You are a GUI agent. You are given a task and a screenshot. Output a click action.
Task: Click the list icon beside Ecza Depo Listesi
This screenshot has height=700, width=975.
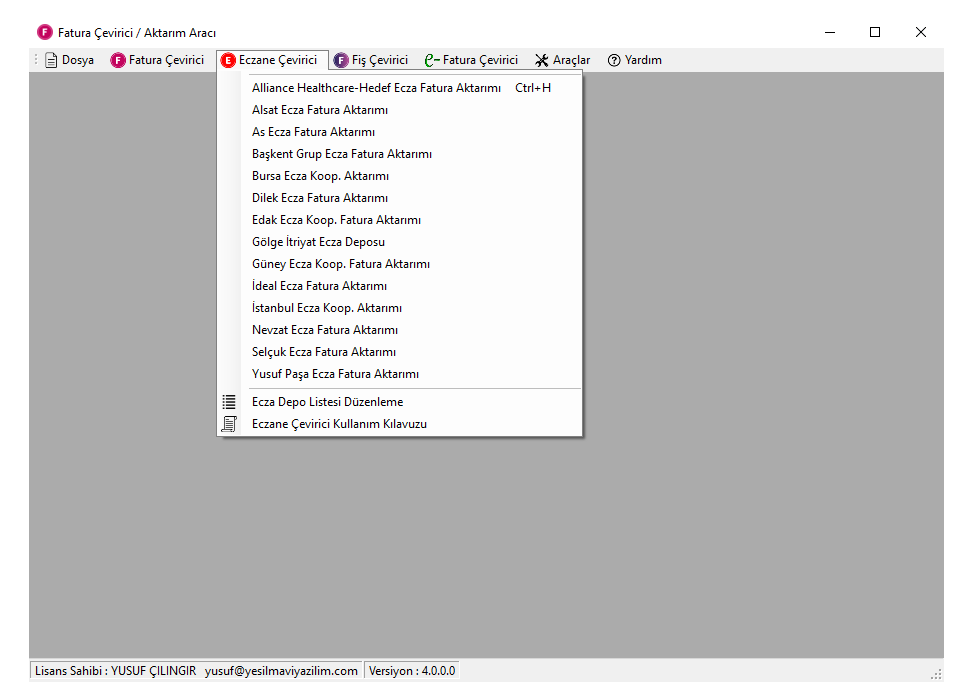[x=229, y=402]
